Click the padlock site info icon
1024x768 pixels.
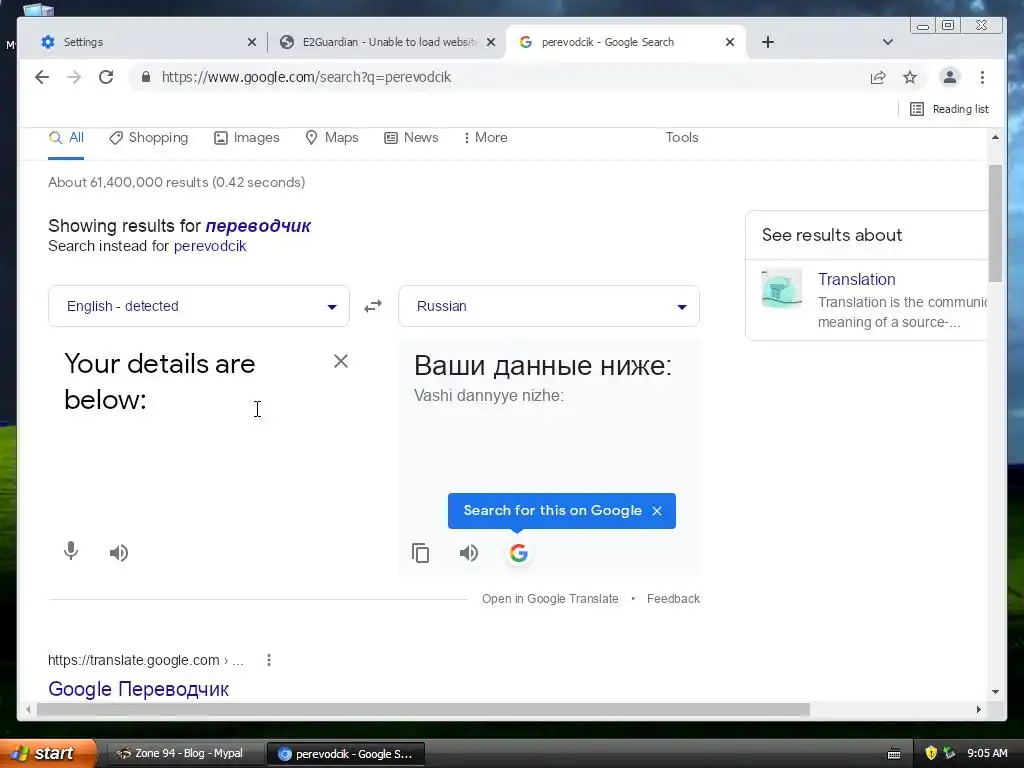tap(146, 77)
